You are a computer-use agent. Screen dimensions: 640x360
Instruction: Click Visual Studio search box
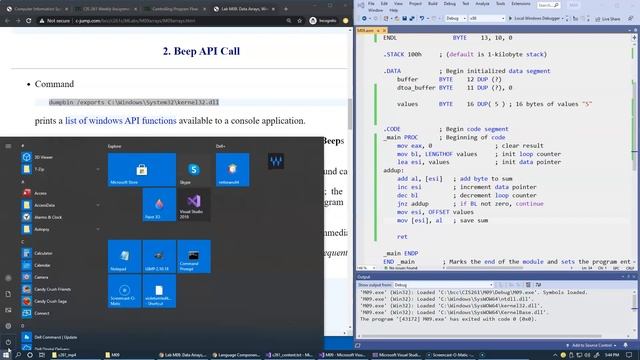(x=548, y=5)
